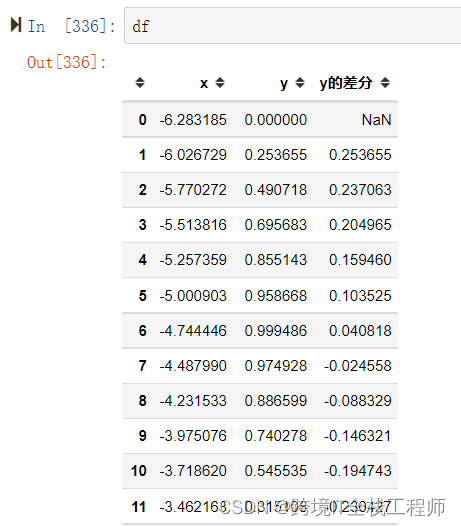Select difference value 0.040818
Image resolution: width=461 pixels, height=526 pixels.
point(360,331)
